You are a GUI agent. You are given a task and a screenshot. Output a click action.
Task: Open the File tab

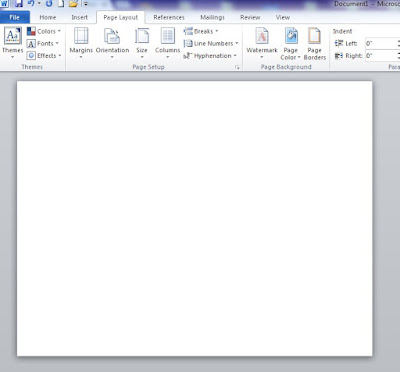15,17
